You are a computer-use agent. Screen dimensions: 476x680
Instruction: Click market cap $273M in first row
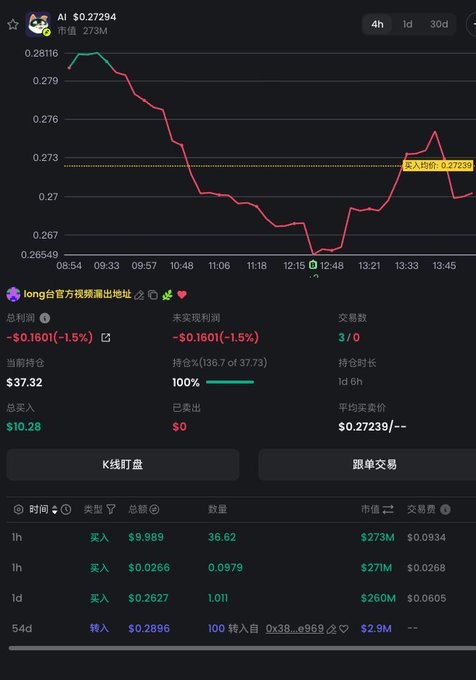tap(378, 537)
